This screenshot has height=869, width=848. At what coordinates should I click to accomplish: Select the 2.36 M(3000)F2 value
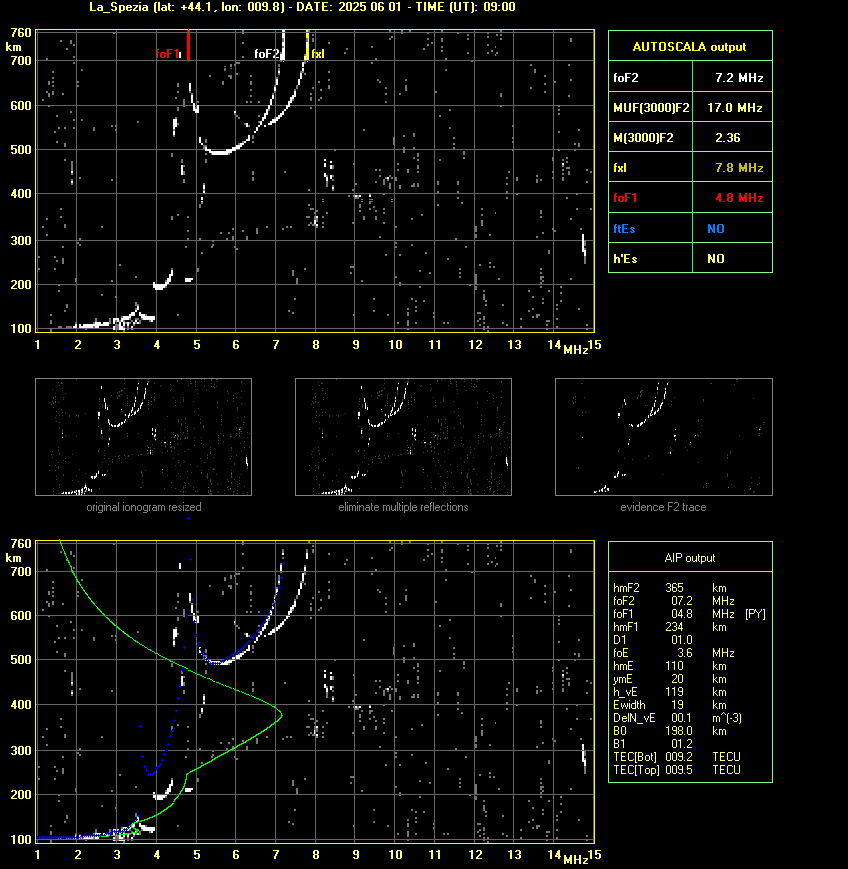(728, 138)
